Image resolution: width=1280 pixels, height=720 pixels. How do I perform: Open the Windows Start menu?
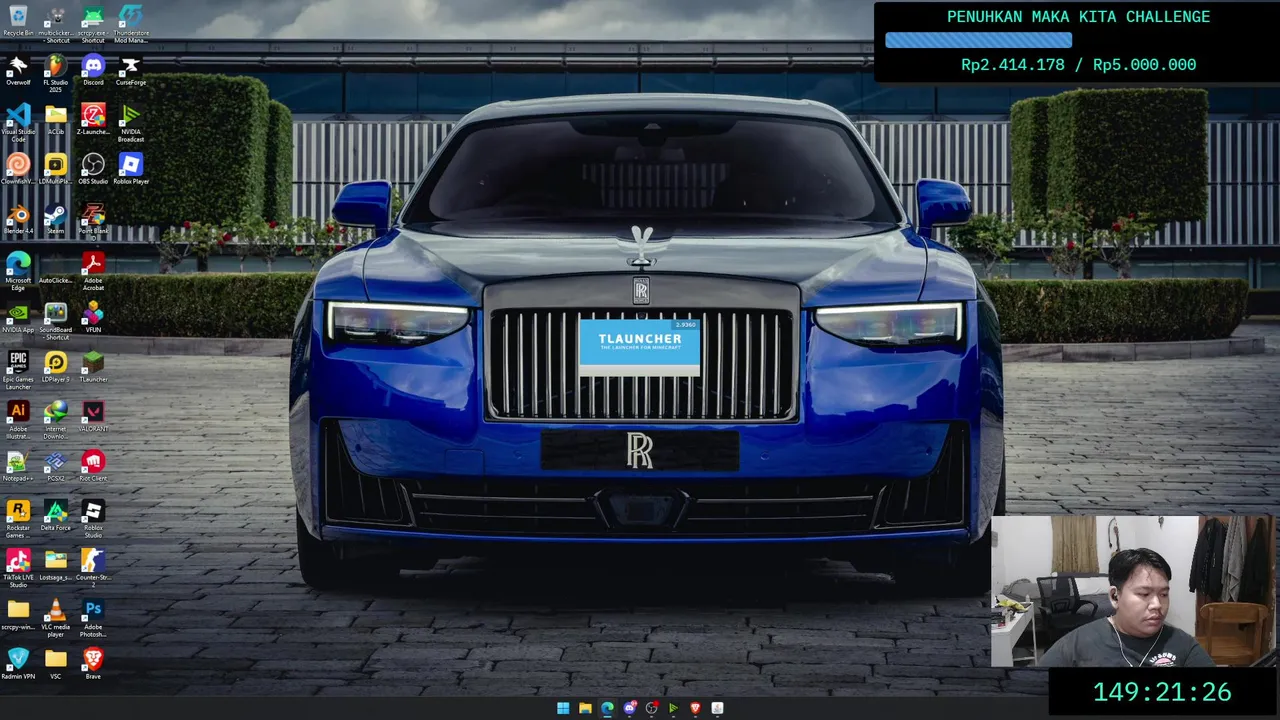tap(563, 708)
